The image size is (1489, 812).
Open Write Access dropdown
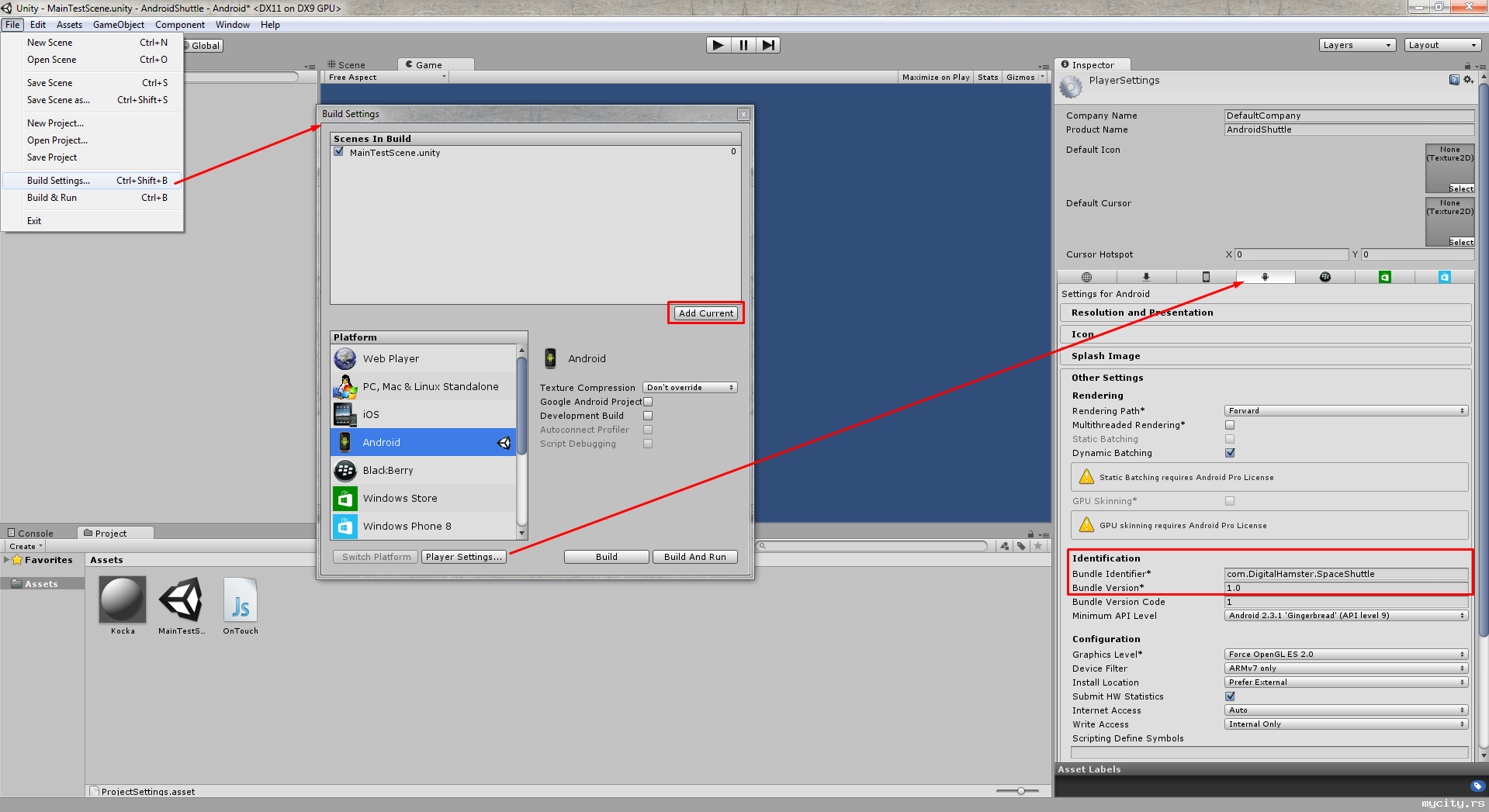pos(1346,724)
